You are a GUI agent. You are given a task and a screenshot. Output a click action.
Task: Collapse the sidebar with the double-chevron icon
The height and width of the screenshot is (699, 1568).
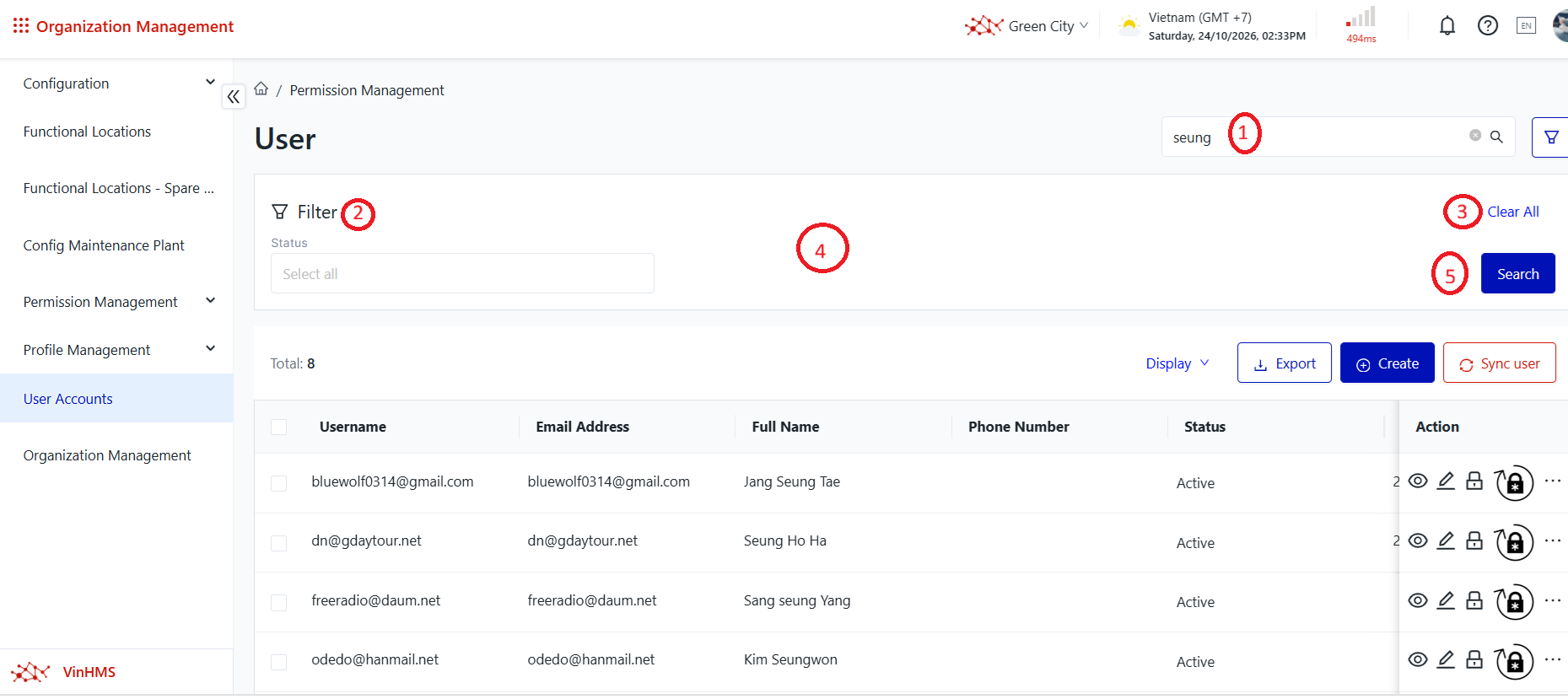pos(234,97)
